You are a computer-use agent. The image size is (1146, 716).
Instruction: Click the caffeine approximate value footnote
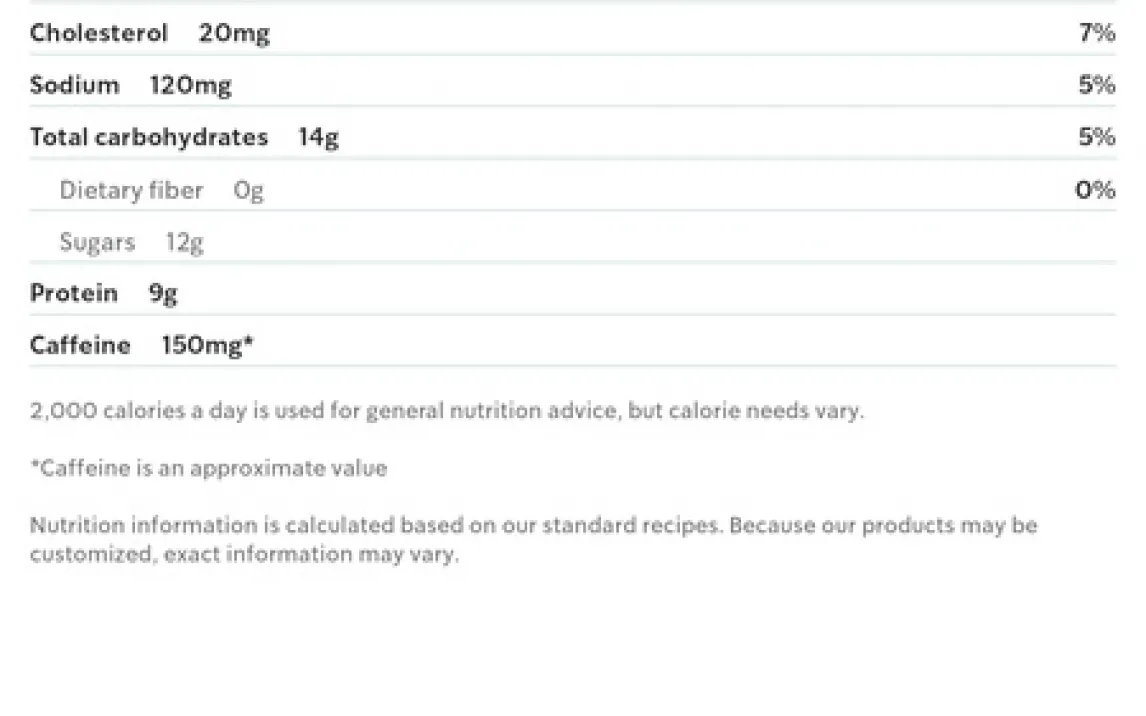click(208, 468)
